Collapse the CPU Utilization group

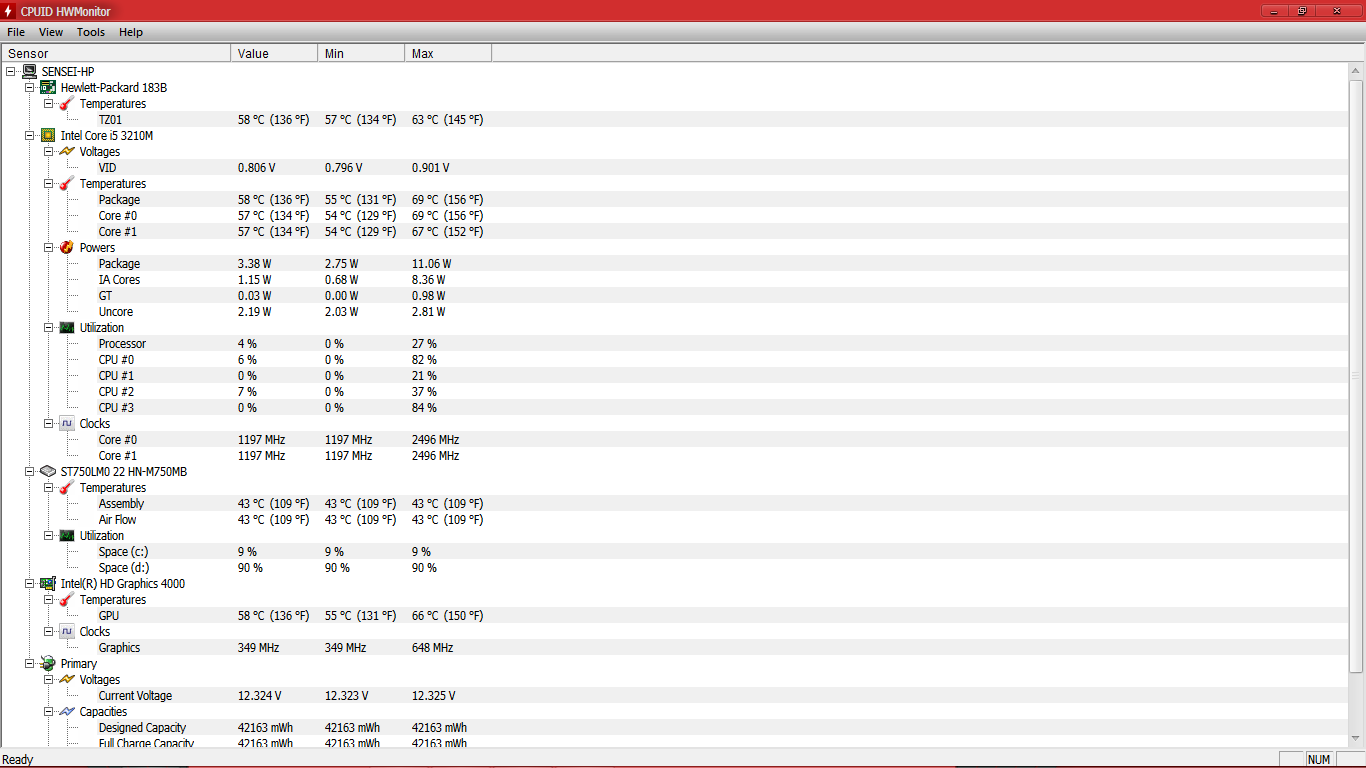click(49, 328)
